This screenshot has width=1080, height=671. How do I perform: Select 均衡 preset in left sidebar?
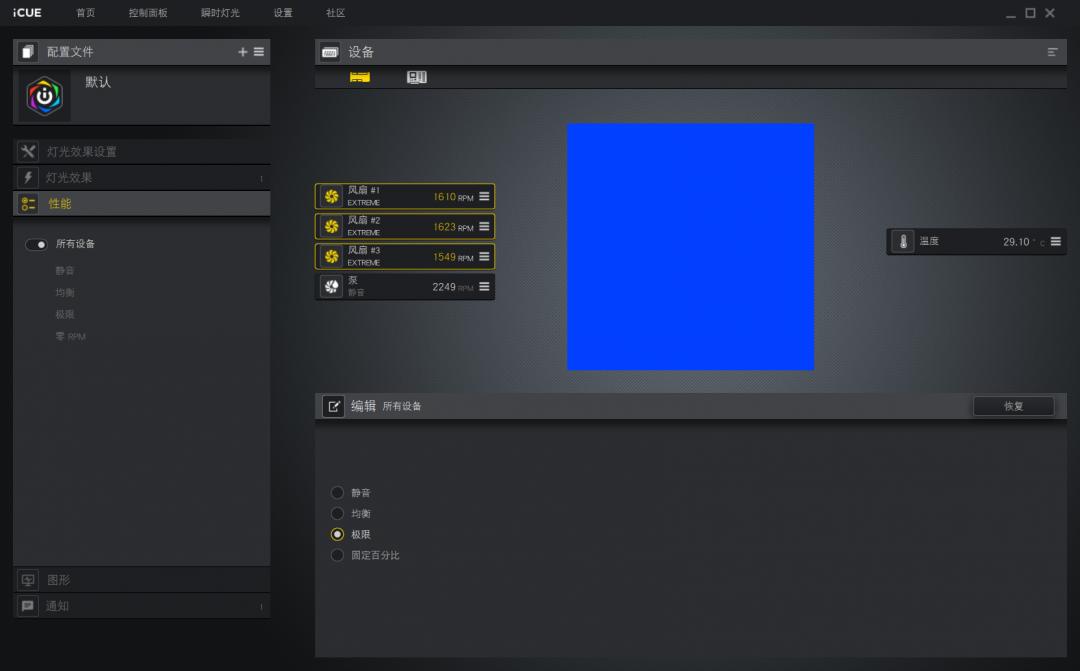coord(65,293)
